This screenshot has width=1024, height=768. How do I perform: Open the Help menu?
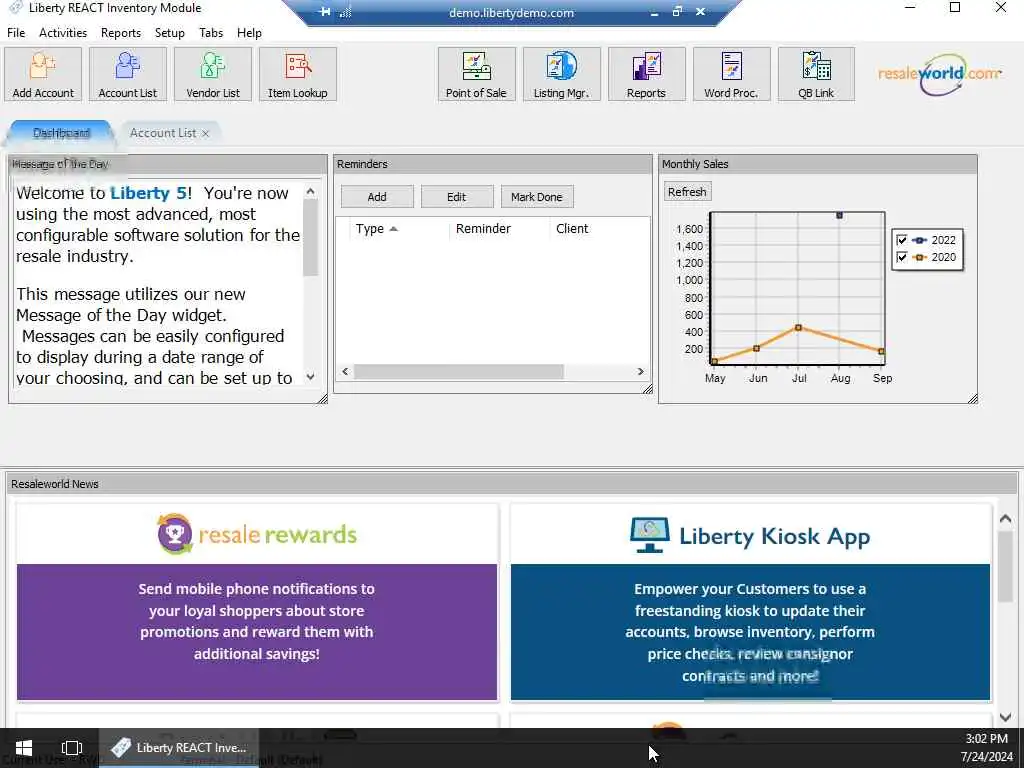pos(249,33)
